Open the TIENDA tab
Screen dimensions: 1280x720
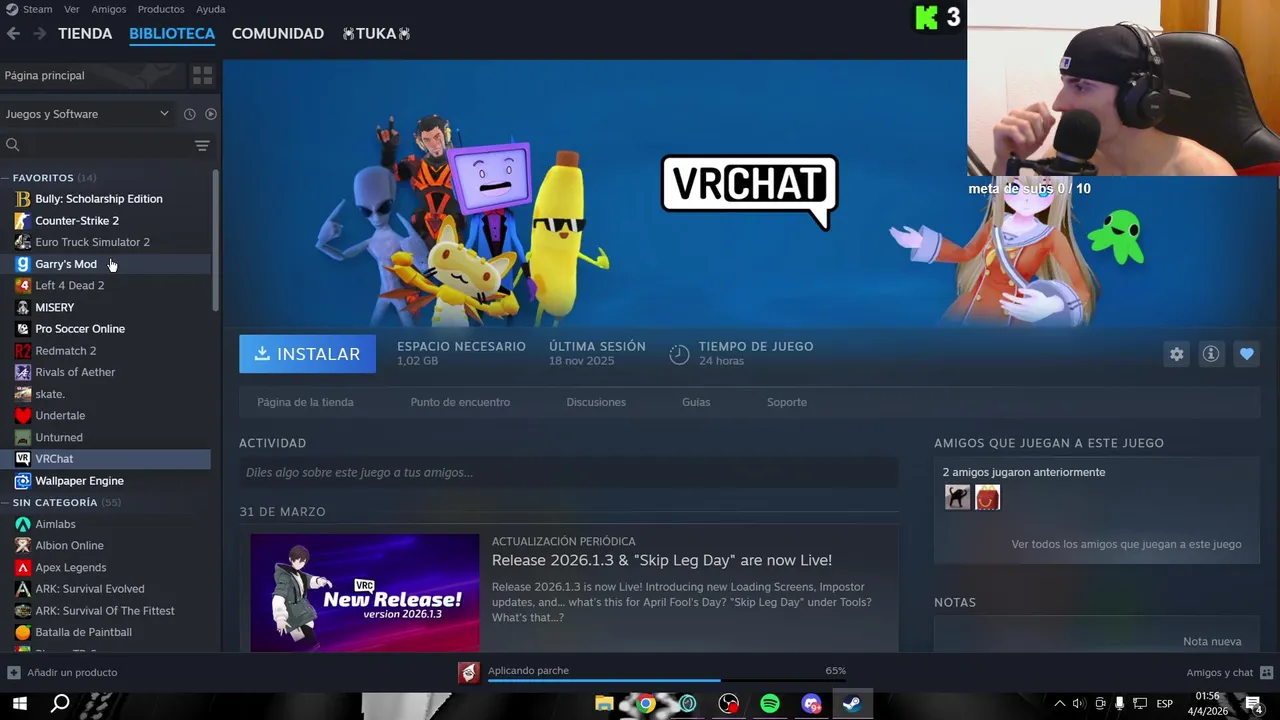[x=85, y=34]
